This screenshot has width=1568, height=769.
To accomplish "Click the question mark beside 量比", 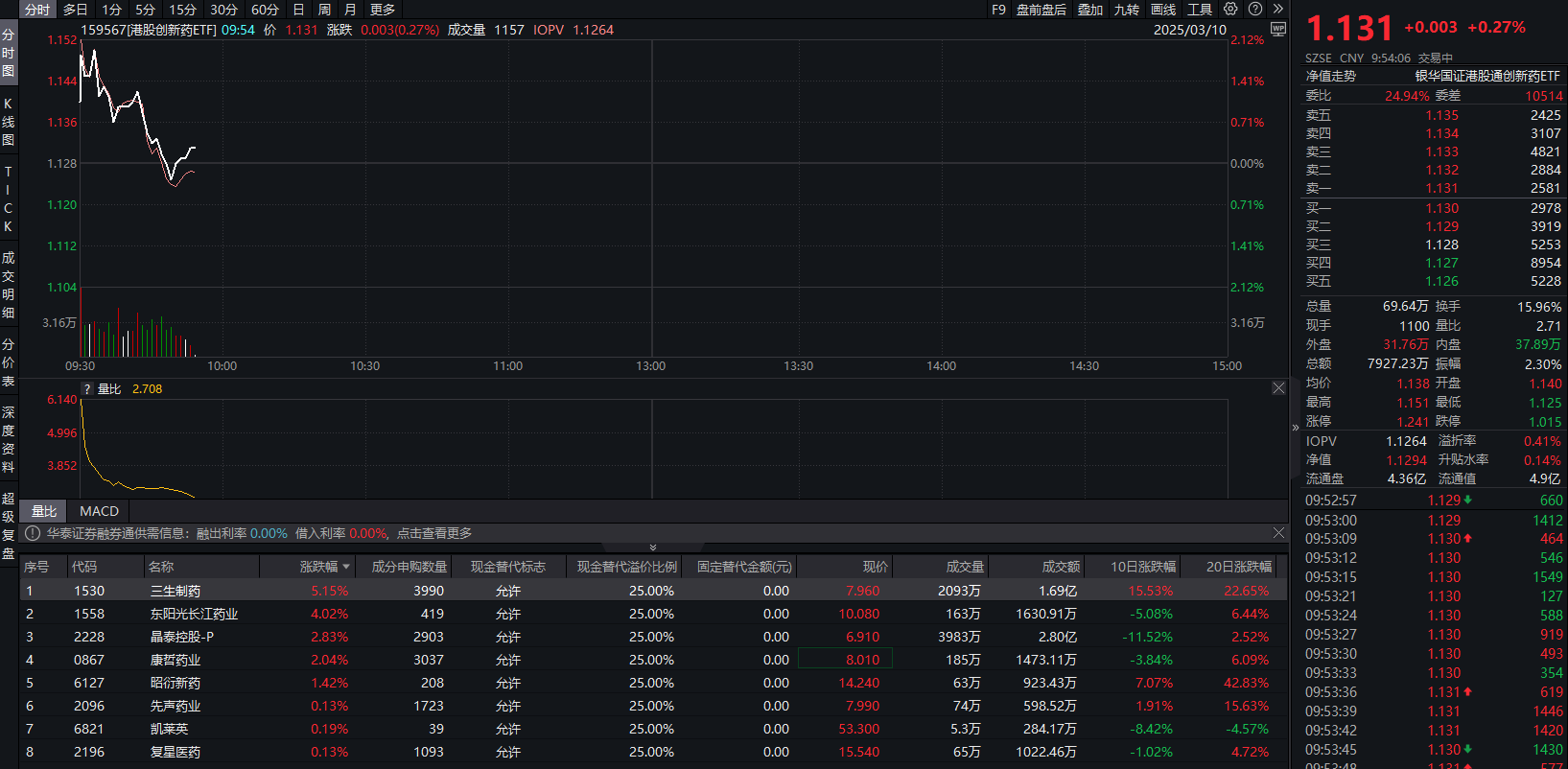I will [x=87, y=389].
